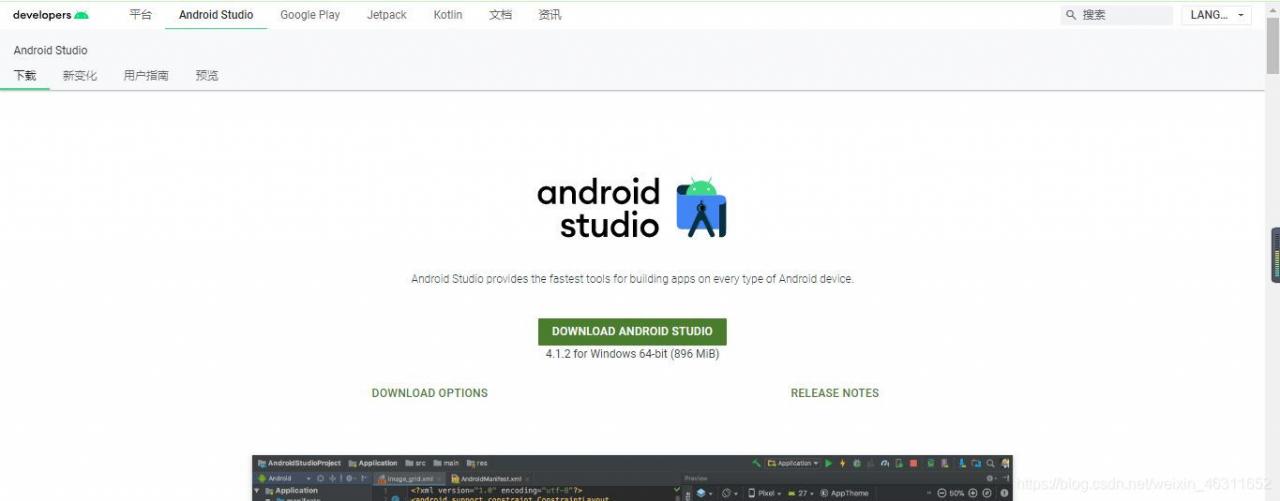Viewport: 1280px width, 501px height.
Task: Select AndroidManifest.xml tab in IDE screenshot
Action: 486,479
